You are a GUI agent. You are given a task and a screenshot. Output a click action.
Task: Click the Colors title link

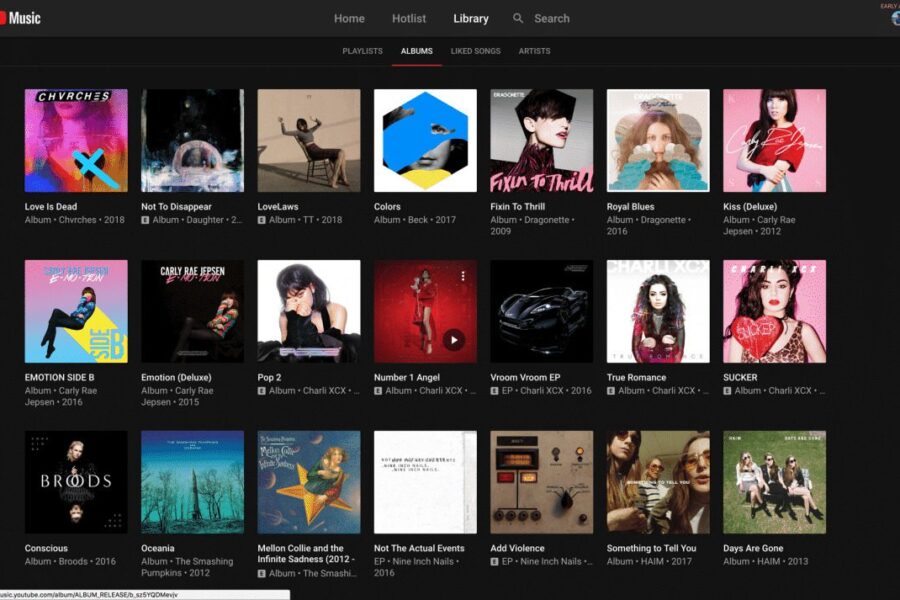click(x=387, y=207)
